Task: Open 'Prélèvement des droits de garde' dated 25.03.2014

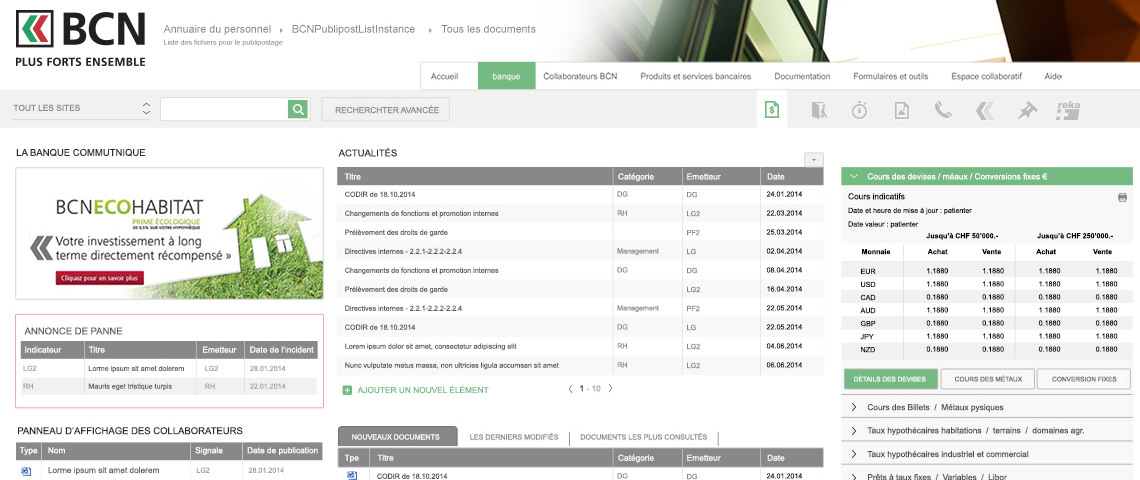Action: [x=396, y=232]
